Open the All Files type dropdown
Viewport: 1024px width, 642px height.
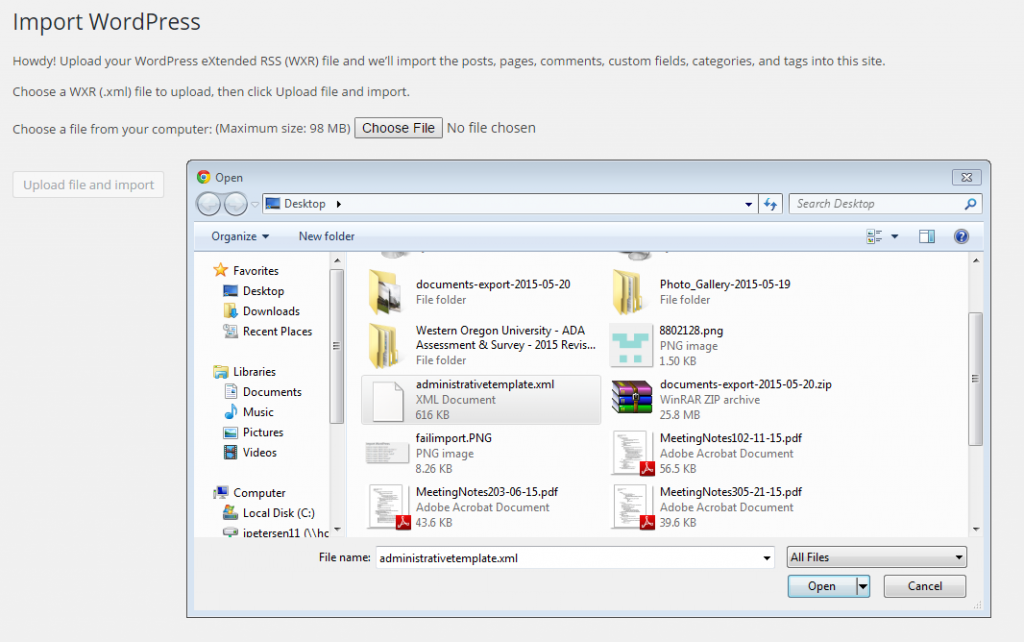point(876,557)
